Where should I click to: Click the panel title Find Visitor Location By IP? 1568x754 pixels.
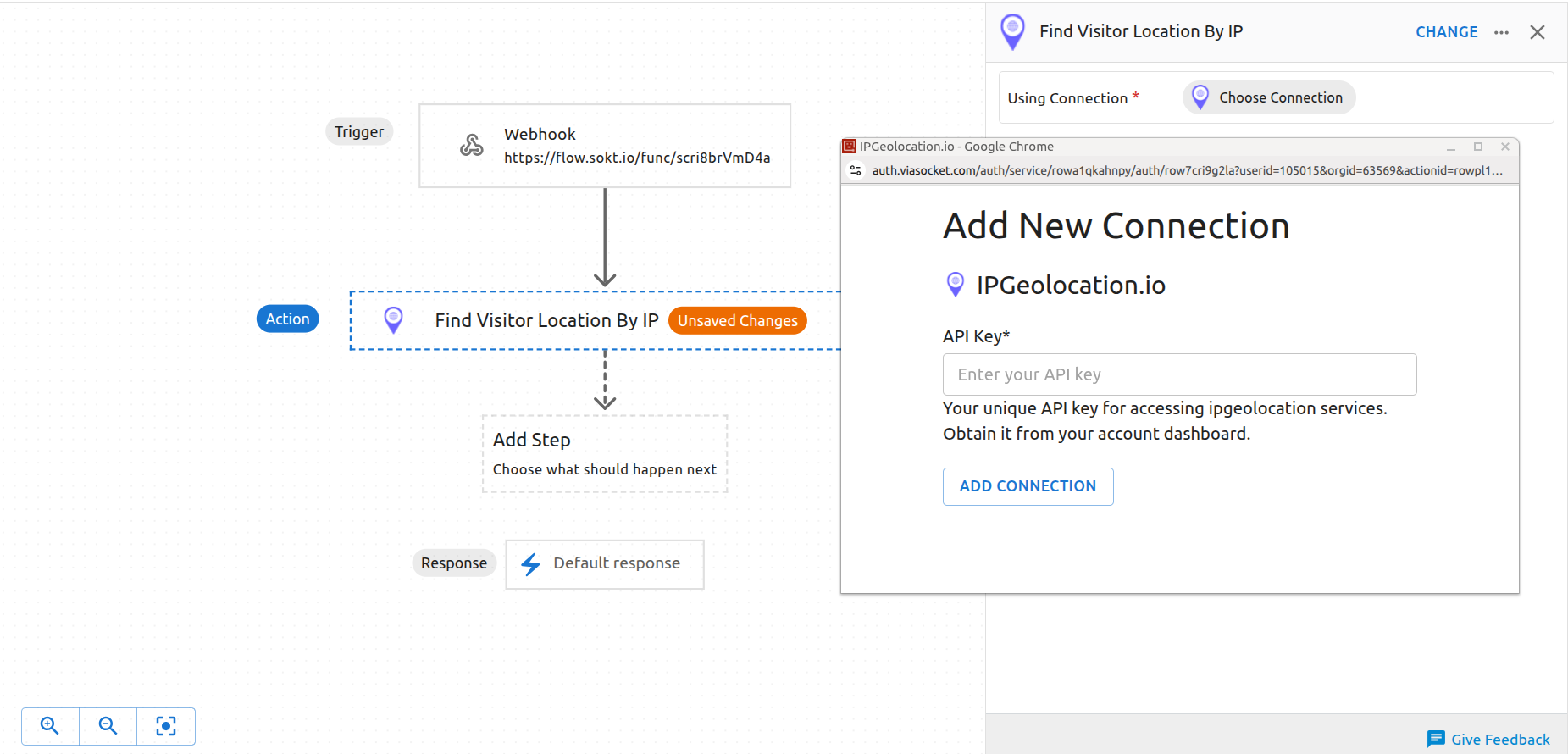1141,31
